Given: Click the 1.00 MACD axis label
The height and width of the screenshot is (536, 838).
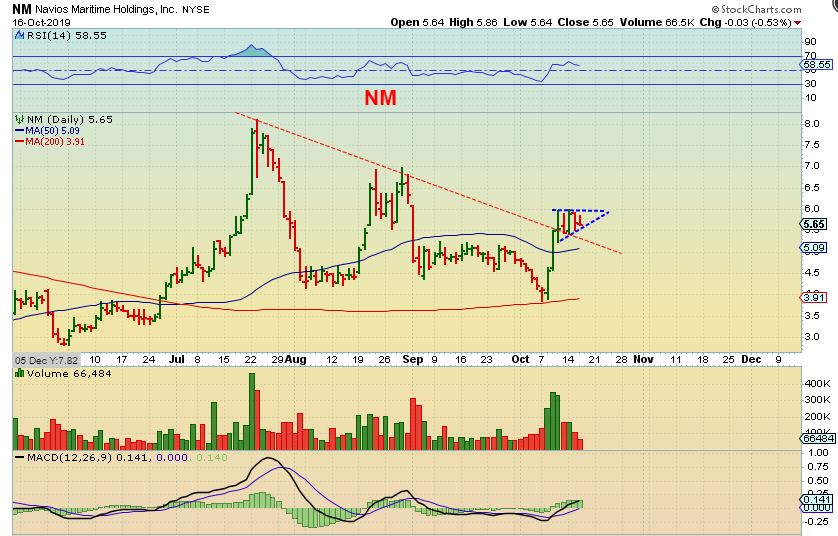Looking at the screenshot, I should [x=818, y=453].
